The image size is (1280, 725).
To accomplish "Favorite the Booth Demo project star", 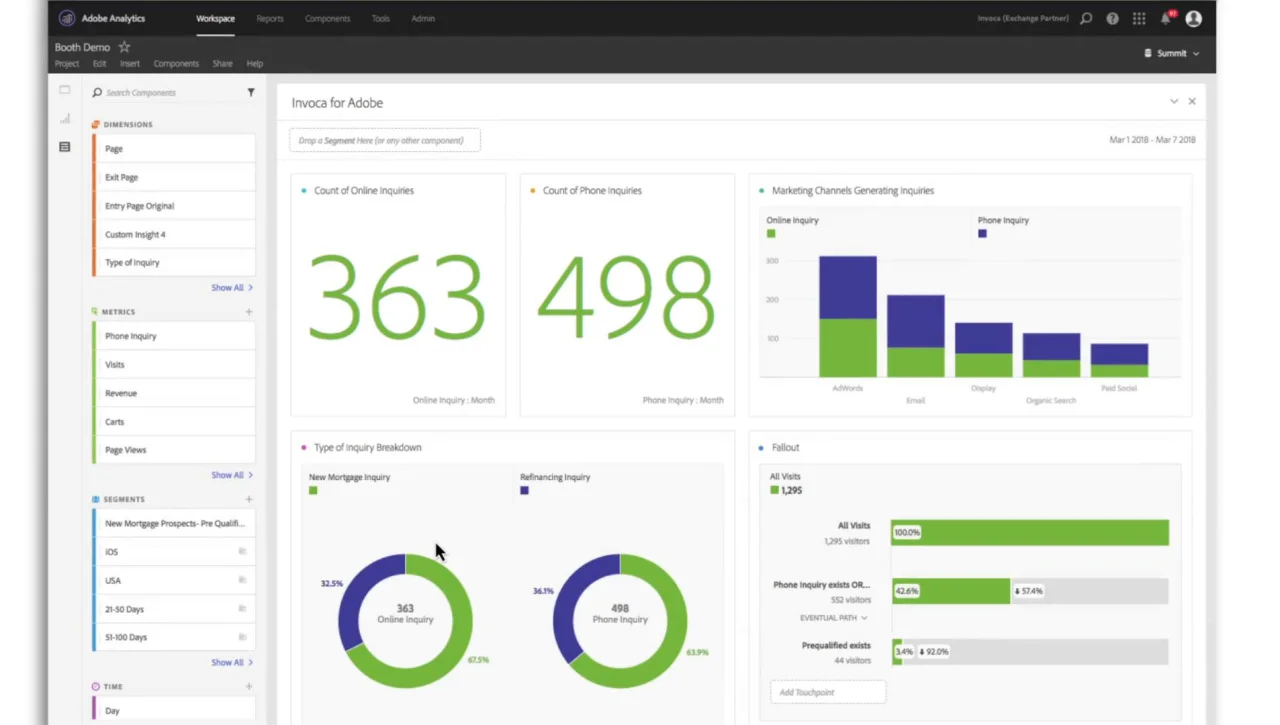I will pos(124,47).
